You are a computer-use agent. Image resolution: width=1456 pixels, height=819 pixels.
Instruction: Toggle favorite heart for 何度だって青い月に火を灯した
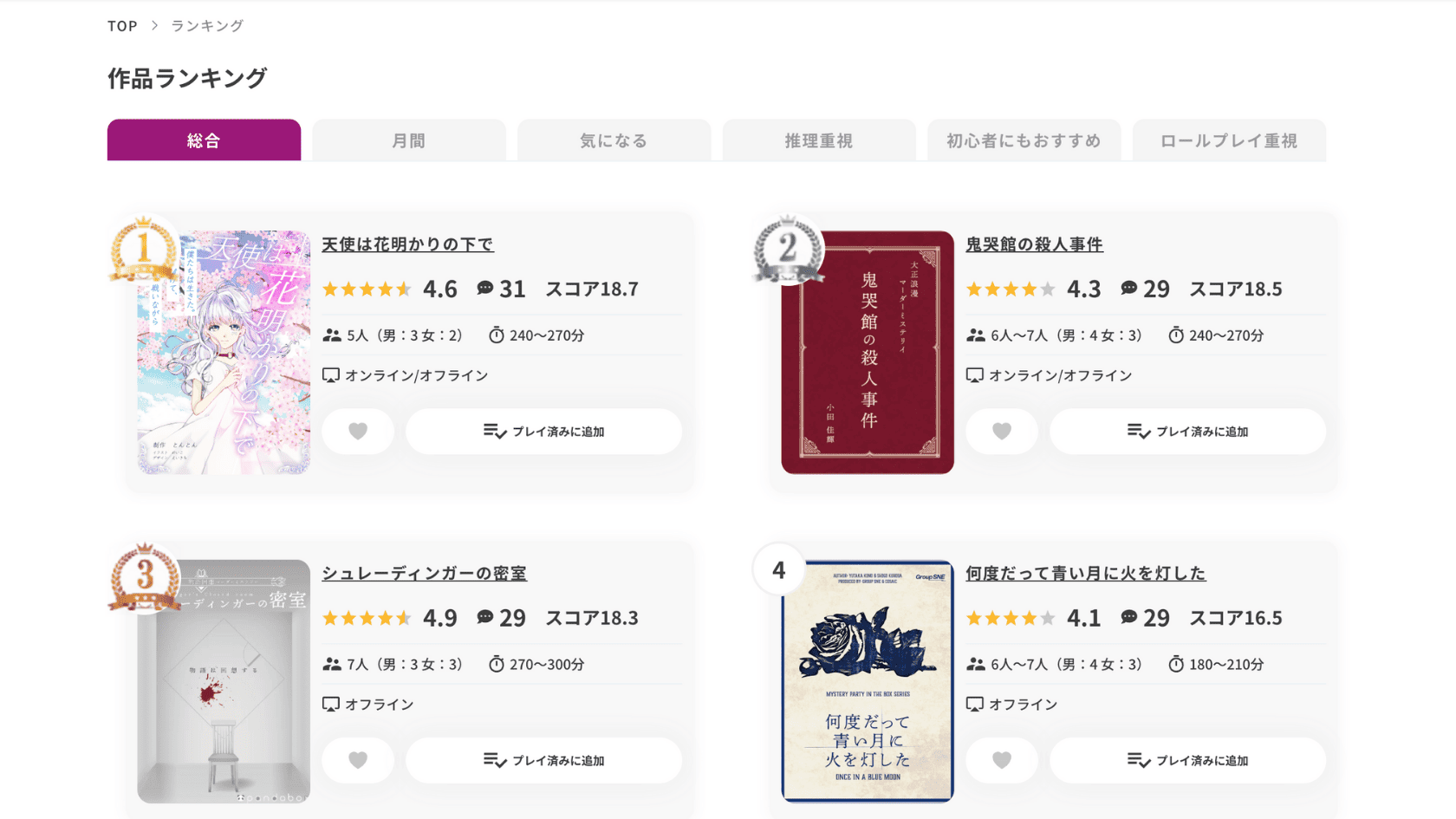point(1002,760)
